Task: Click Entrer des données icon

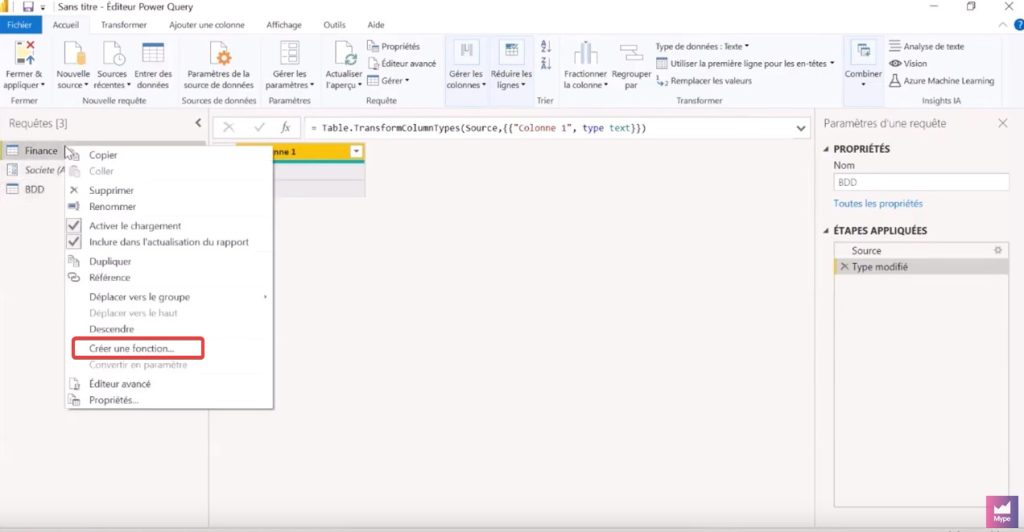Action: pos(153,52)
